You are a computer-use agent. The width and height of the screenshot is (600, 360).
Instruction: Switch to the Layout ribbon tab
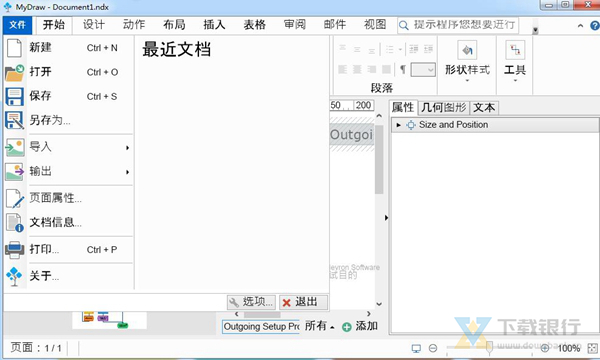pos(174,25)
